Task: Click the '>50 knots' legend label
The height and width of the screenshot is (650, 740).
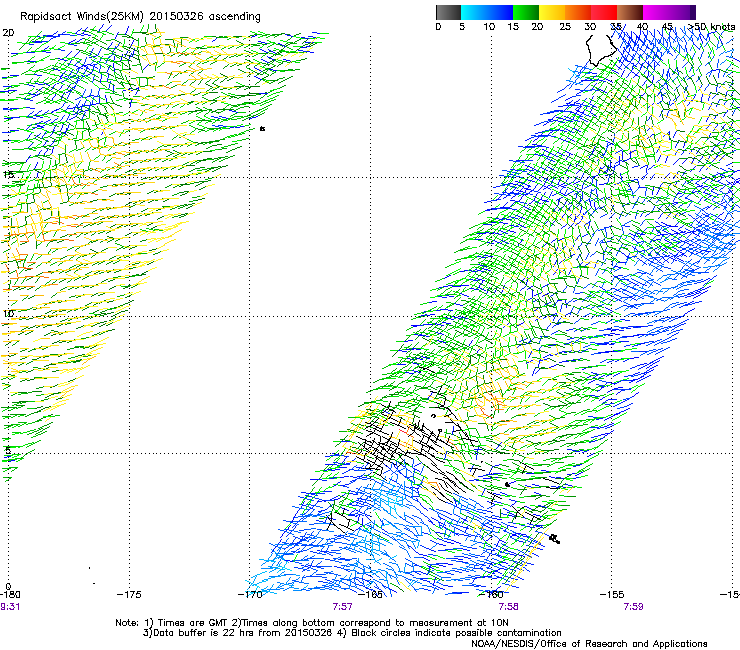Action: click(x=712, y=27)
